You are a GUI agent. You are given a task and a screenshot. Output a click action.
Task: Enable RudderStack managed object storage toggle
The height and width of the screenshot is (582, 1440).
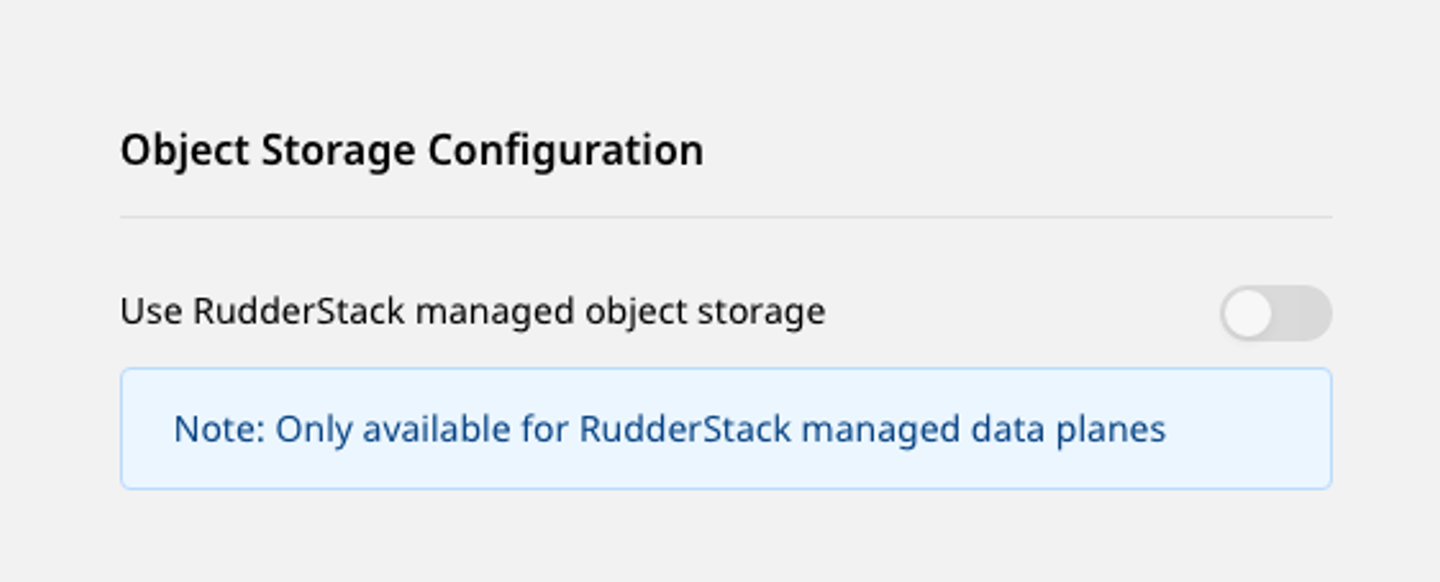click(1275, 314)
